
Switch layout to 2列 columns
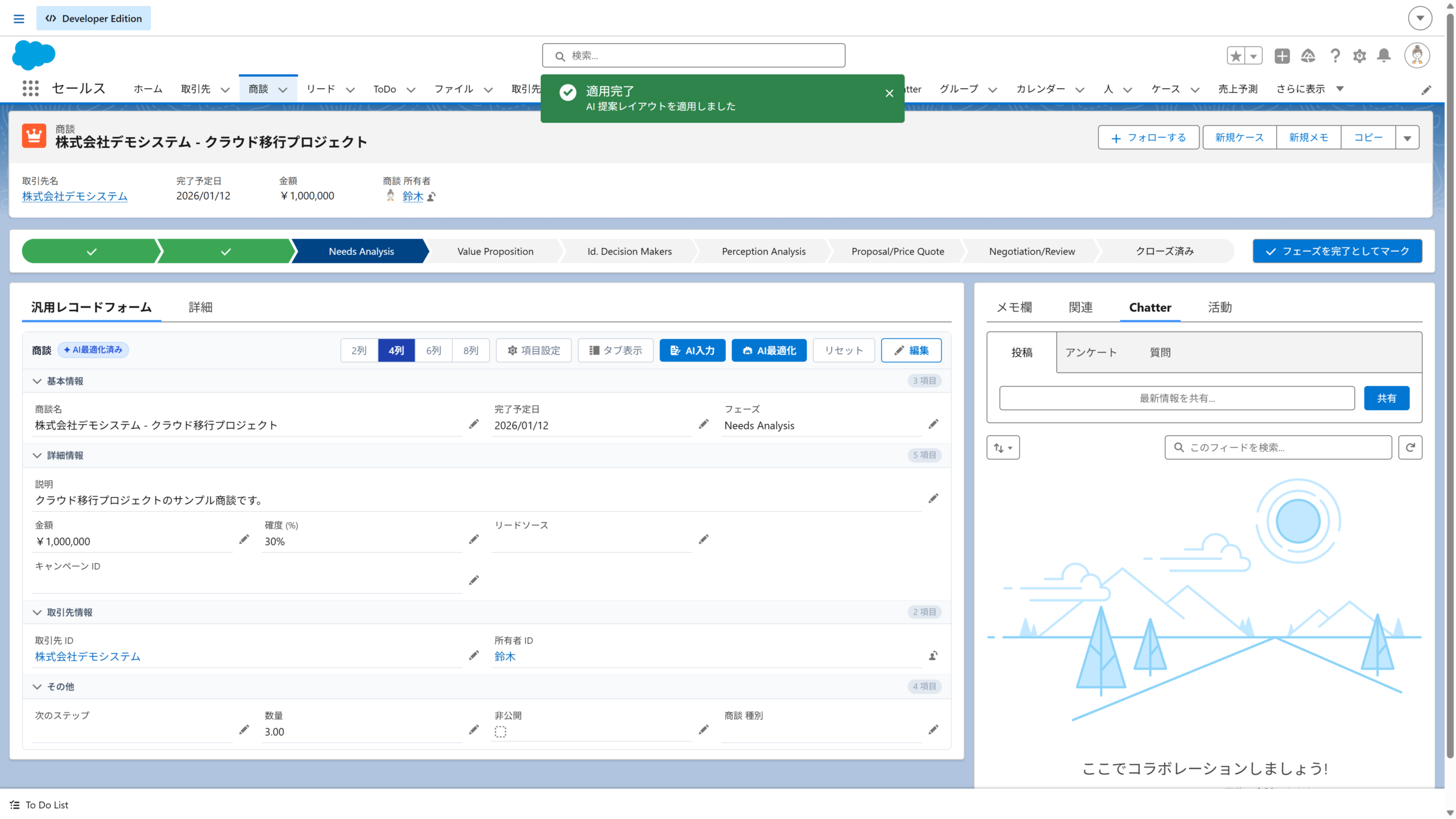359,350
